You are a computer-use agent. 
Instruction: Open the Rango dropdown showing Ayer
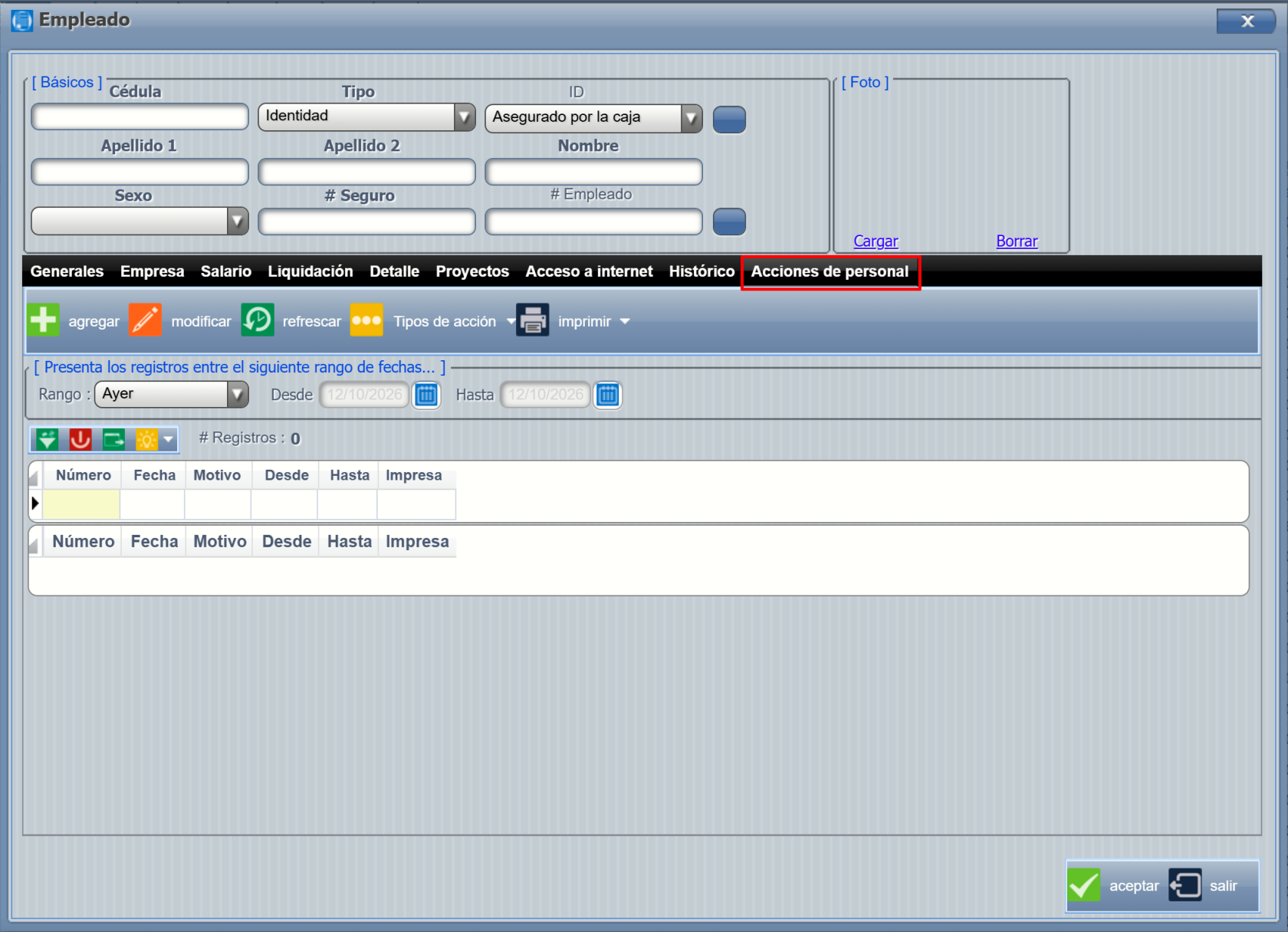tap(238, 395)
